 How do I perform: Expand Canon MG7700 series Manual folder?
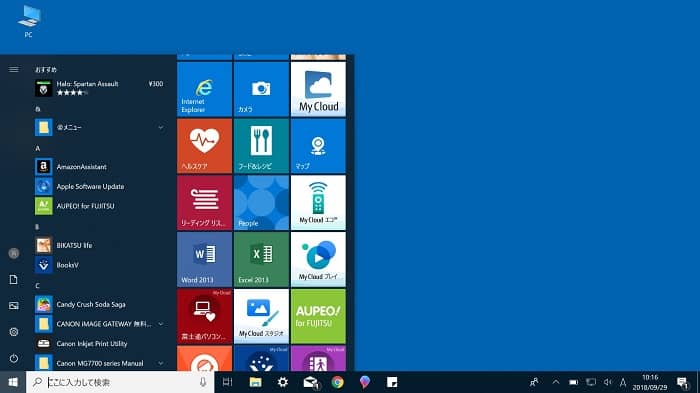(100, 363)
